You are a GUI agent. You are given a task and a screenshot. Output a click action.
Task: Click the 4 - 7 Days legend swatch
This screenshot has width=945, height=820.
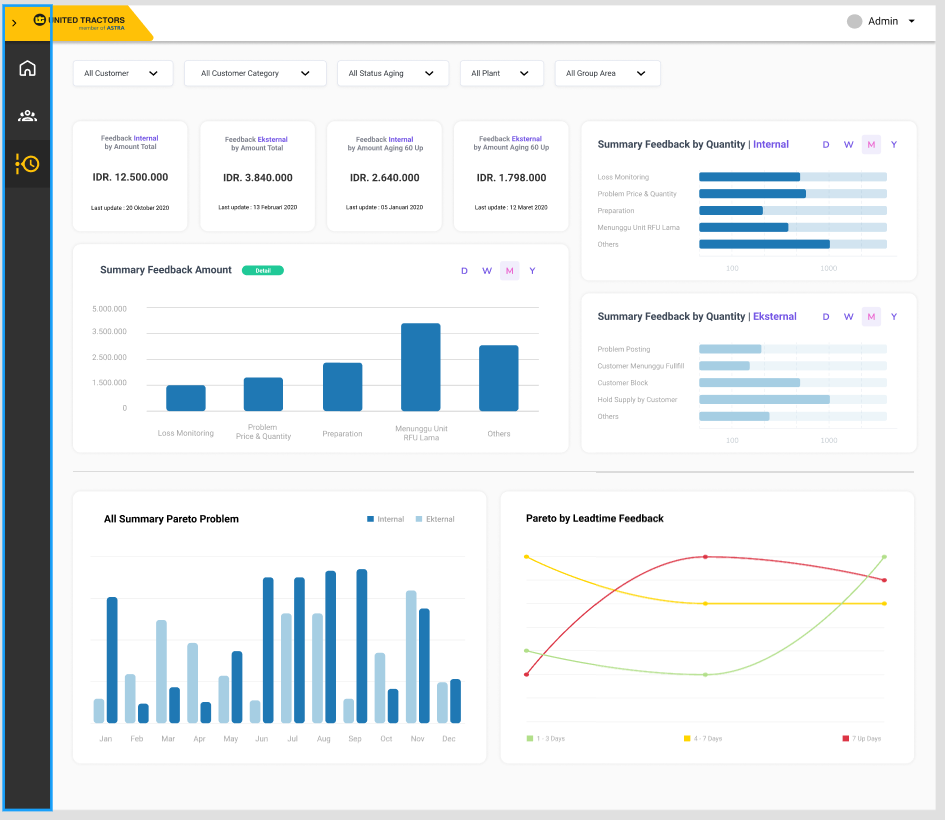coord(687,739)
